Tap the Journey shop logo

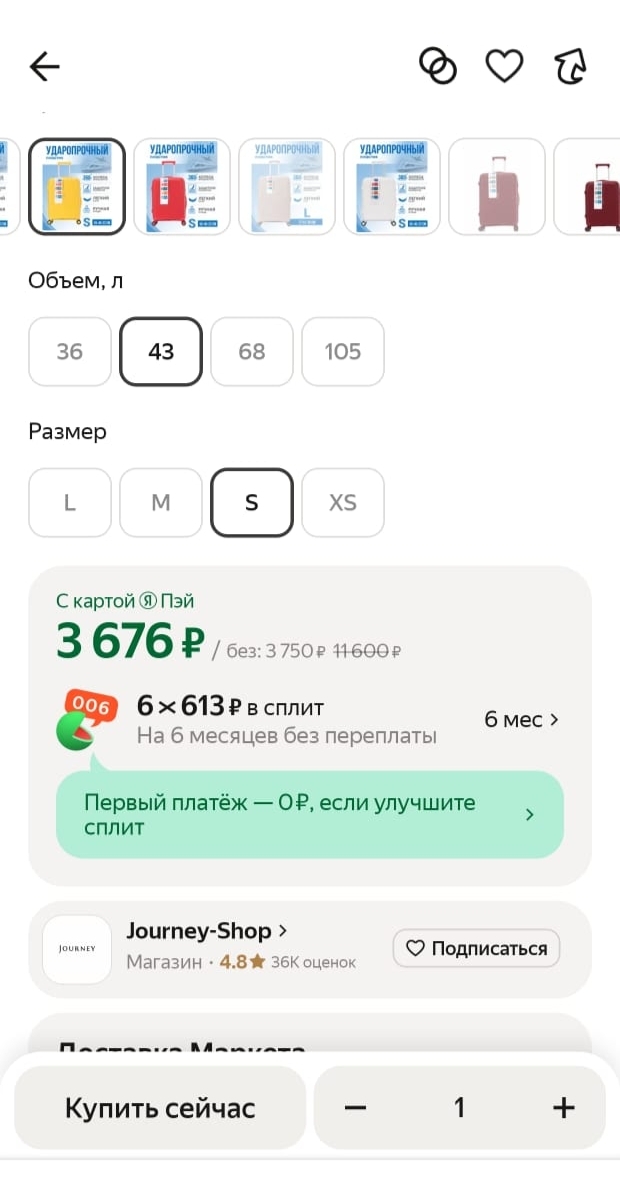pos(77,949)
